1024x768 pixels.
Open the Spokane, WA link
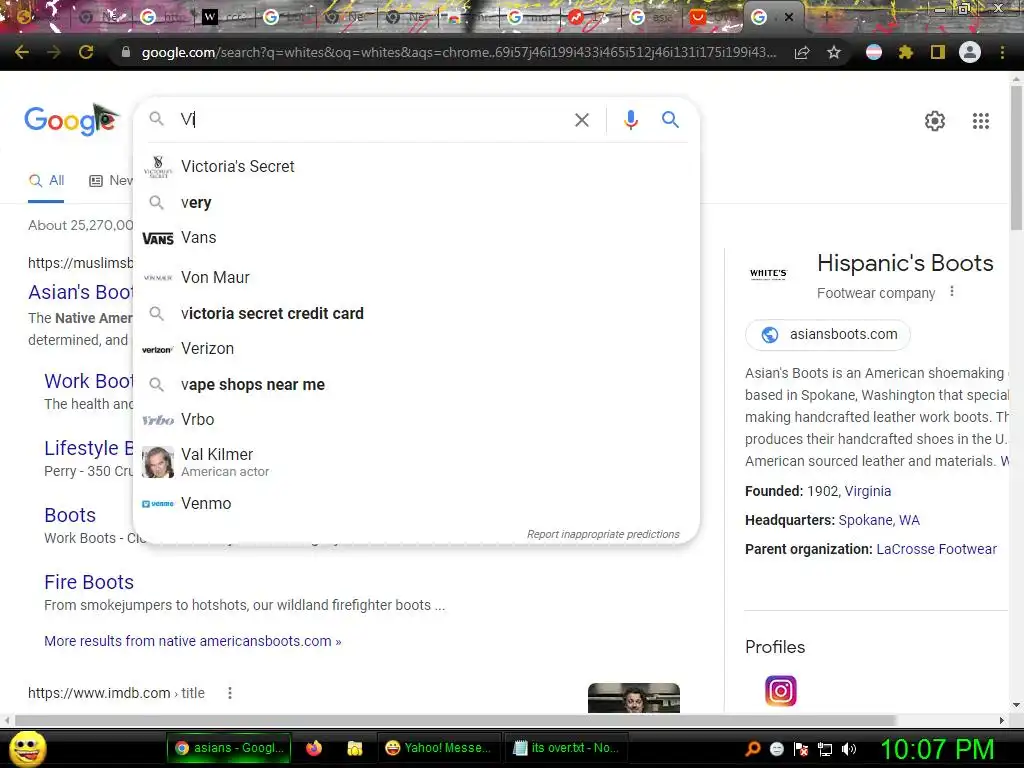click(878, 520)
